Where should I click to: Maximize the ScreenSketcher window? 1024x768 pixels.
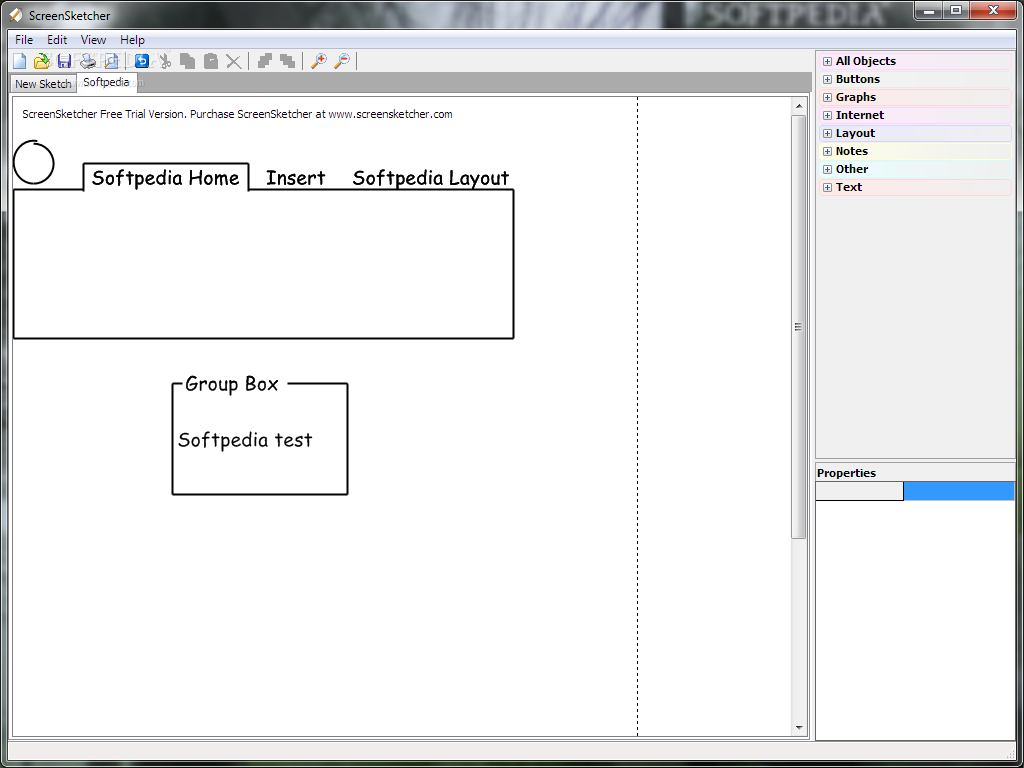pyautogui.click(x=956, y=10)
